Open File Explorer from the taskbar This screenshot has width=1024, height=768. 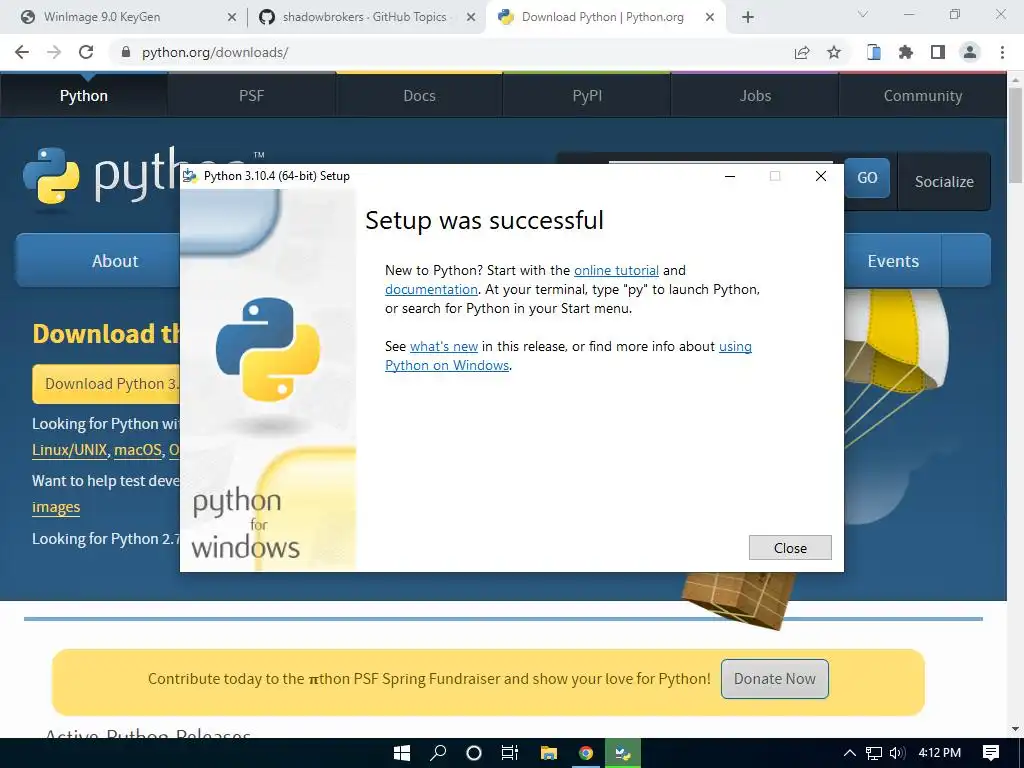point(549,753)
